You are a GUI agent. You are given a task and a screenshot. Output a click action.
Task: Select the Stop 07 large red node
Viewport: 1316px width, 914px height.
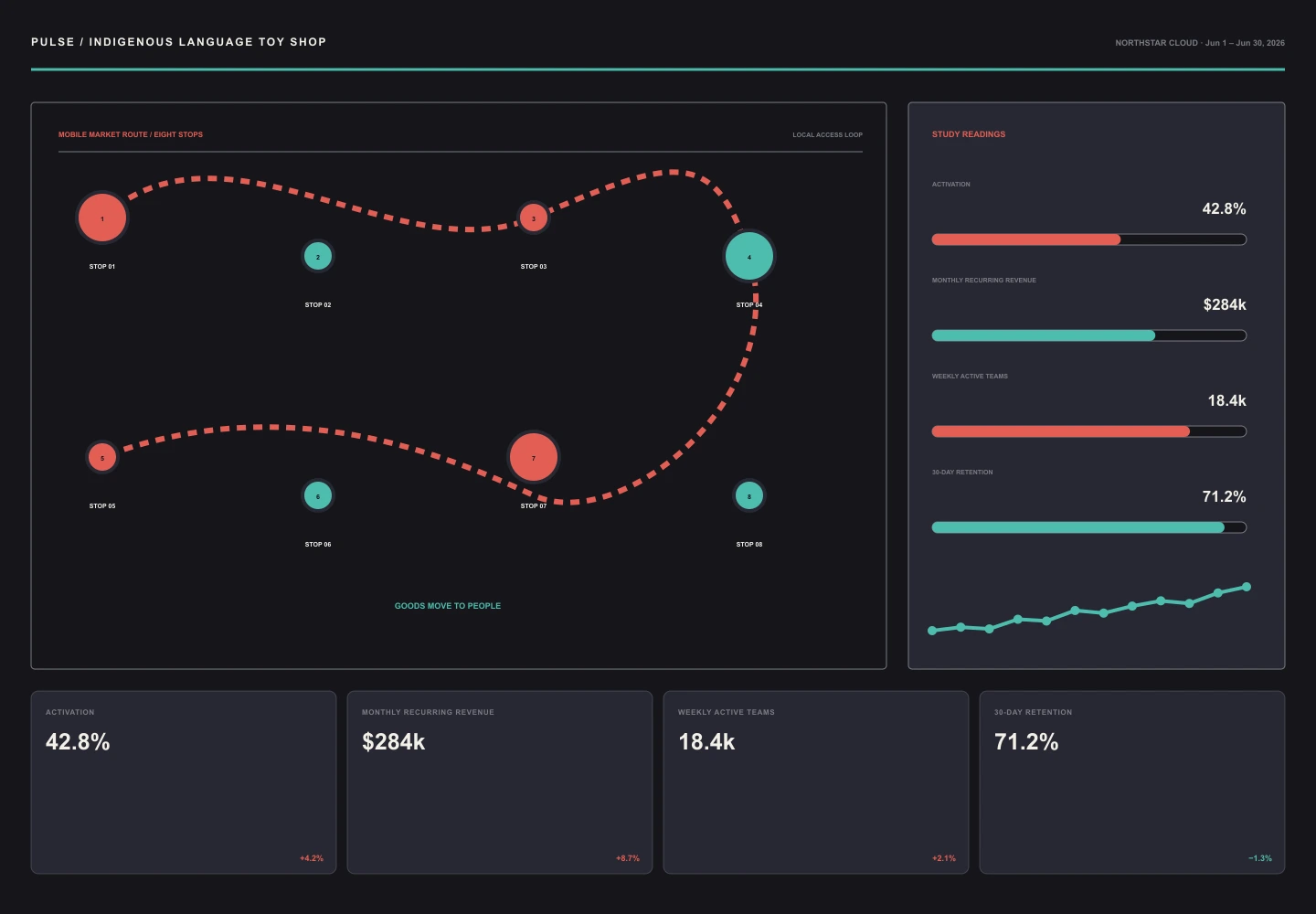coord(534,457)
